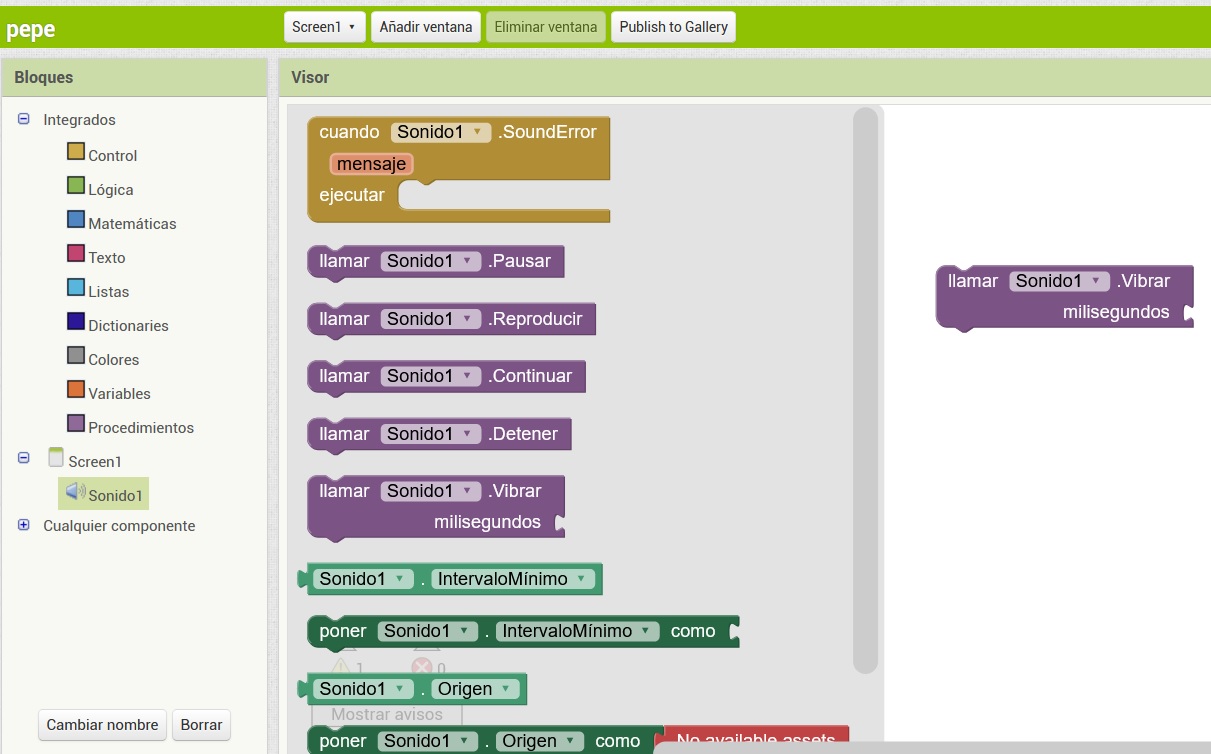Collapse the Screen1 tree node
The height and width of the screenshot is (754, 1211).
point(24,458)
